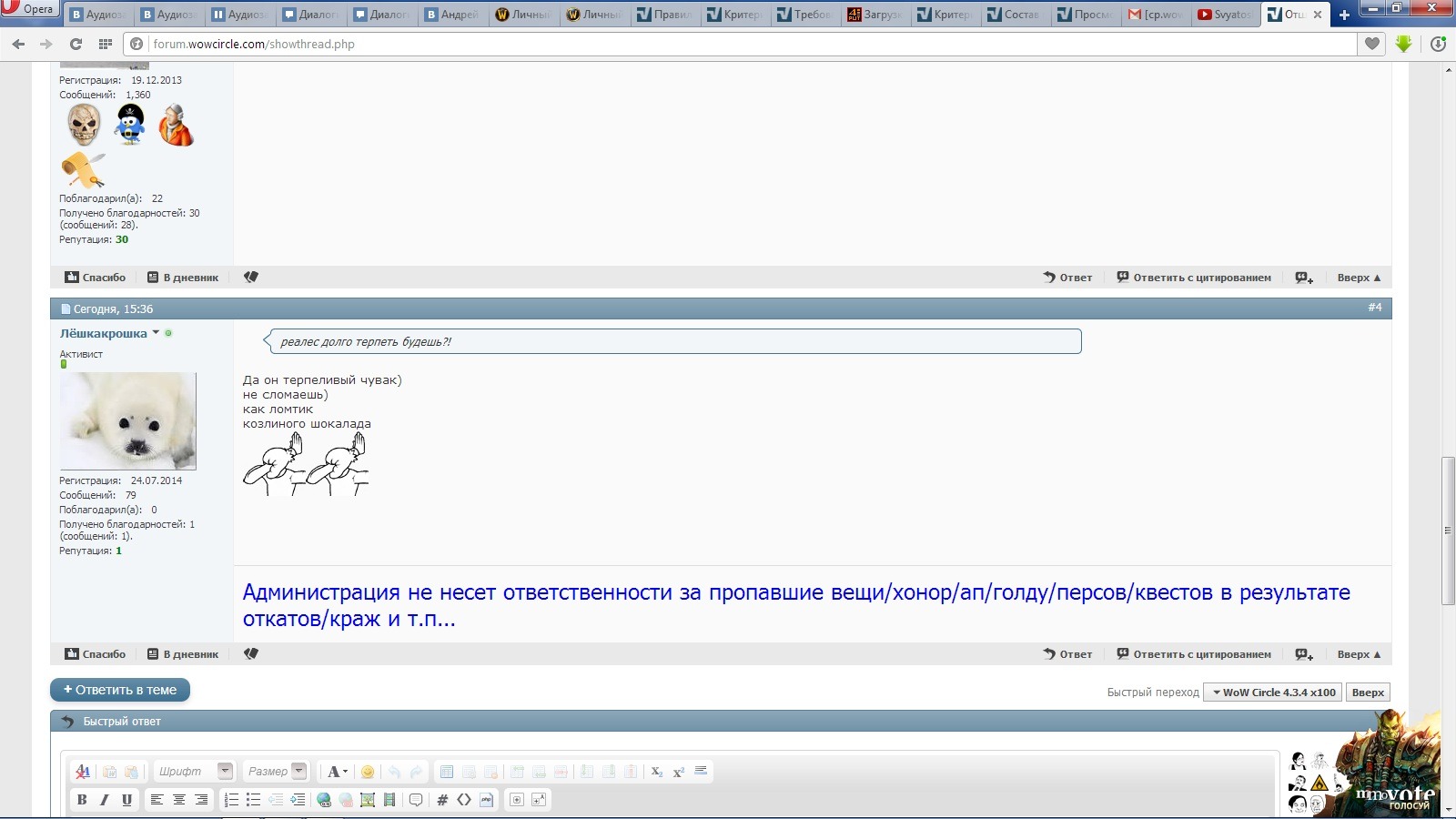Image resolution: width=1456 pixels, height=819 pixels.
Task: Open font size Размер dropdown
Action: click(x=277, y=772)
